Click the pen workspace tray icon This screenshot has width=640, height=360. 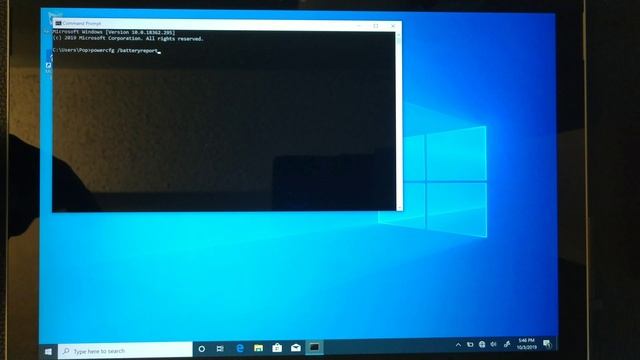[x=507, y=344]
